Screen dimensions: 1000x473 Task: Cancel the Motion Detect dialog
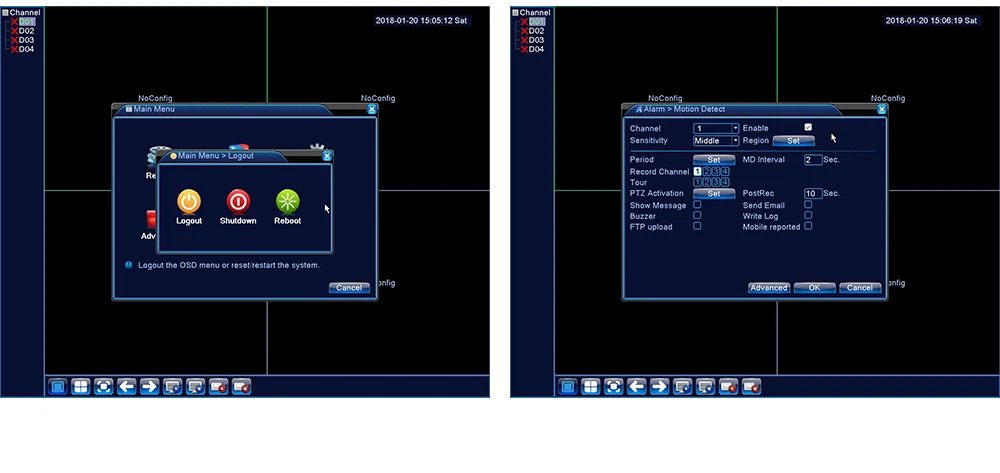pos(860,288)
